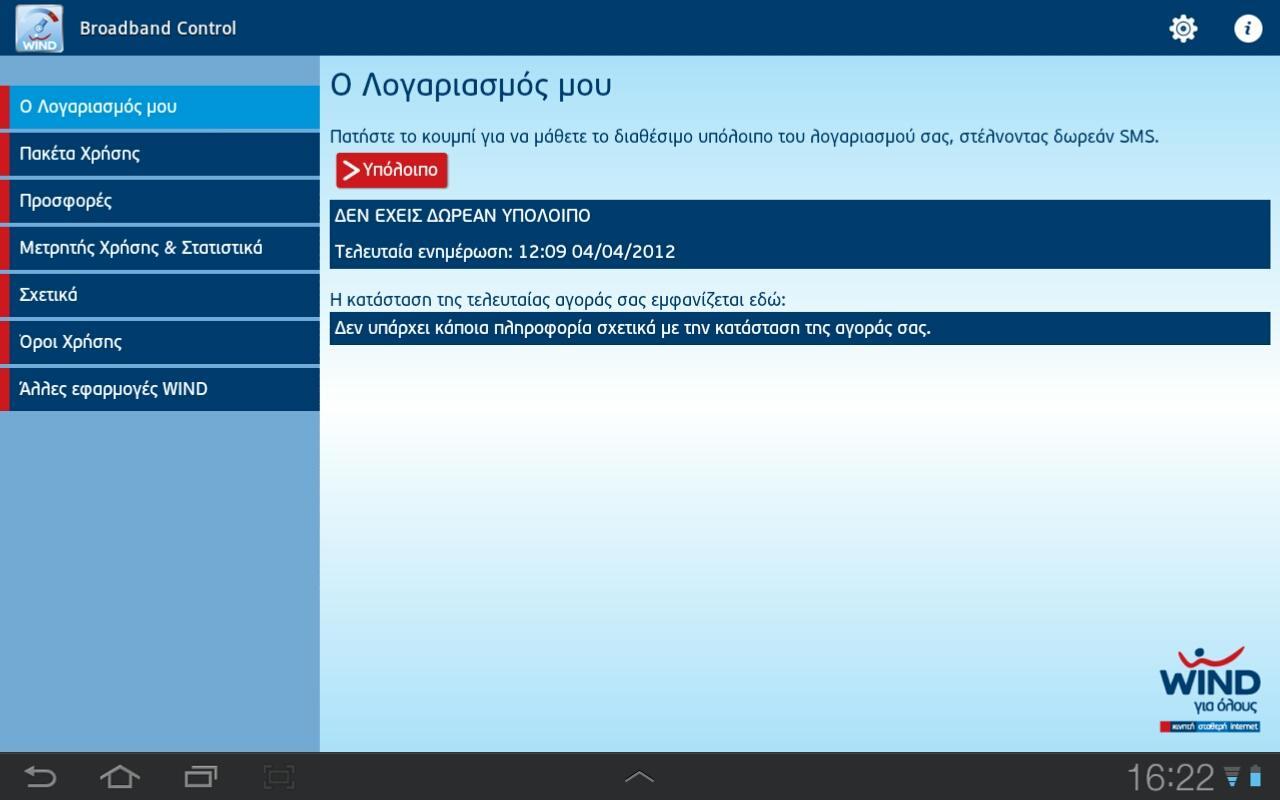Tap the clock showing 16:22

pos(1170,777)
